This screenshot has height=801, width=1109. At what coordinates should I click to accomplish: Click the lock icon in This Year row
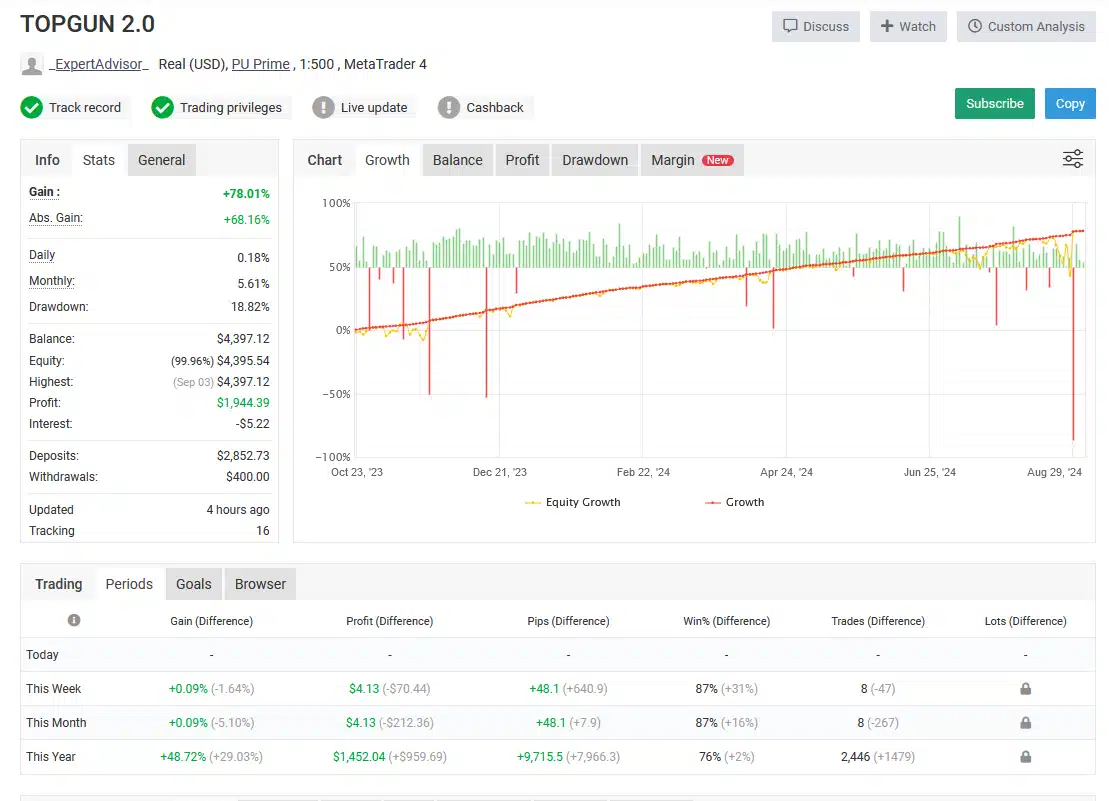click(1026, 756)
